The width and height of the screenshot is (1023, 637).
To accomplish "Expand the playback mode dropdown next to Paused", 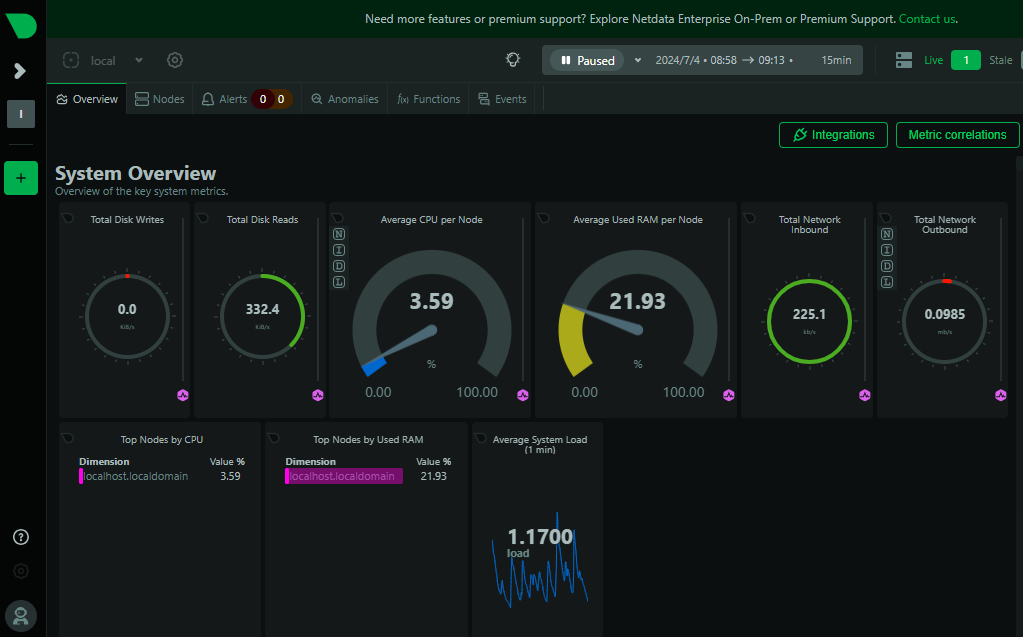I will [638, 60].
